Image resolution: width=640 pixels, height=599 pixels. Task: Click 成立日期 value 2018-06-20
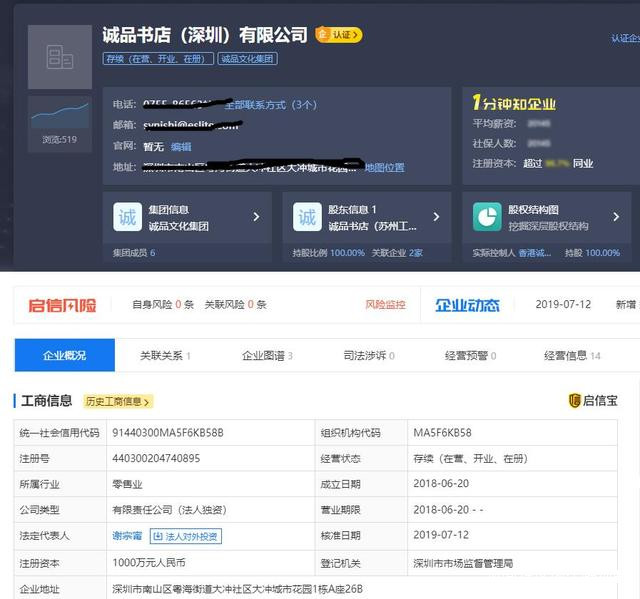click(441, 484)
